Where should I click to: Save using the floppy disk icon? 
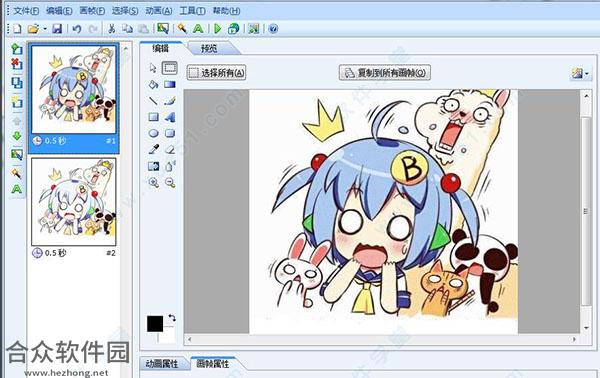(x=57, y=29)
